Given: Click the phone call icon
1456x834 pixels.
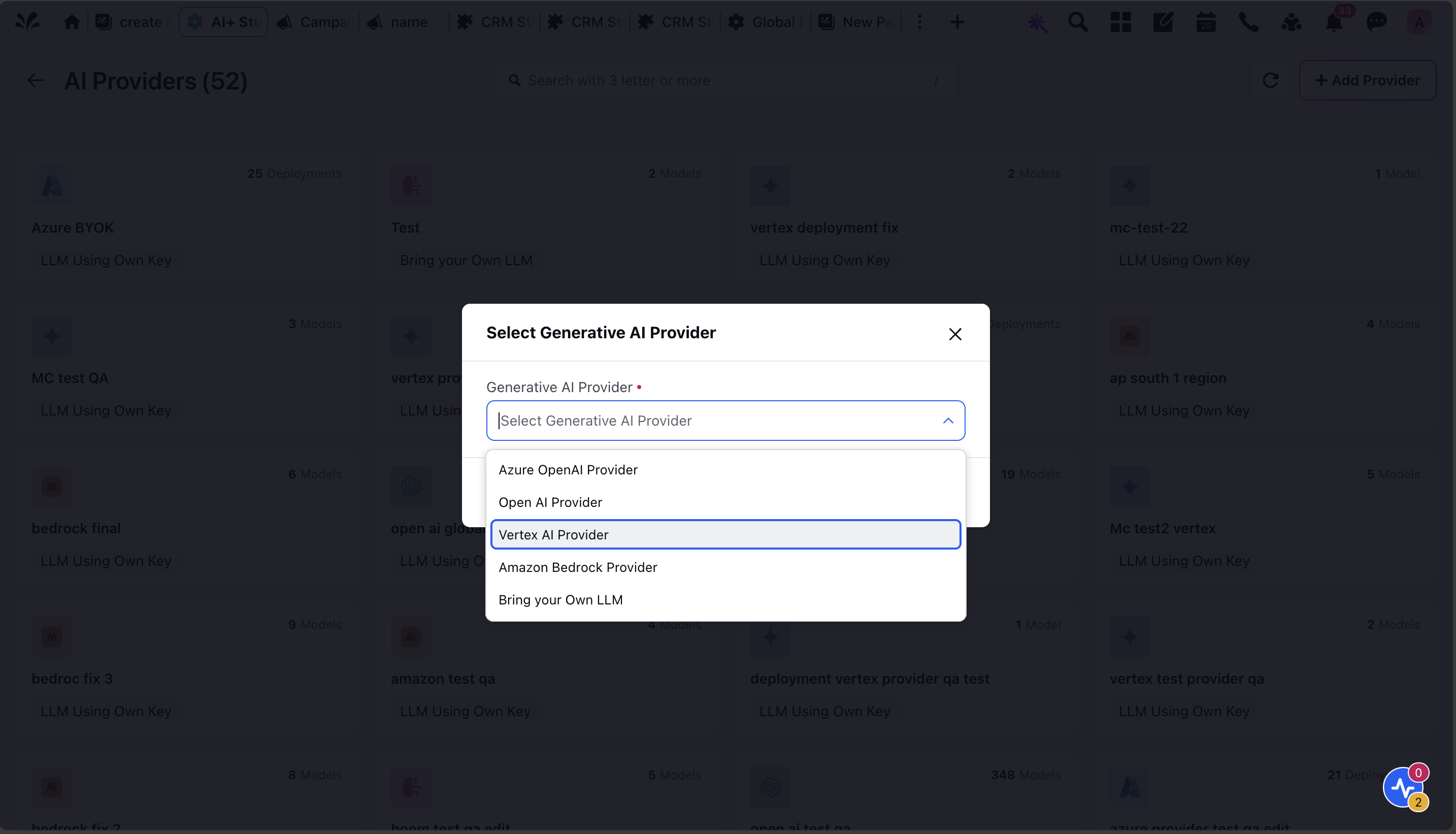Looking at the screenshot, I should 1249,22.
